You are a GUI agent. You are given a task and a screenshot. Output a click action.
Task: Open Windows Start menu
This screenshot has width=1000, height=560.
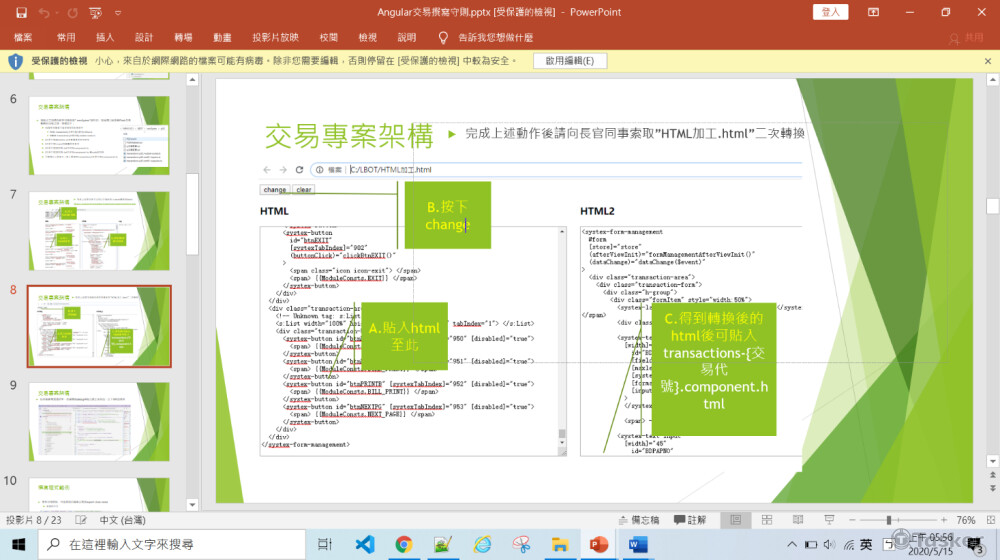click(18, 544)
